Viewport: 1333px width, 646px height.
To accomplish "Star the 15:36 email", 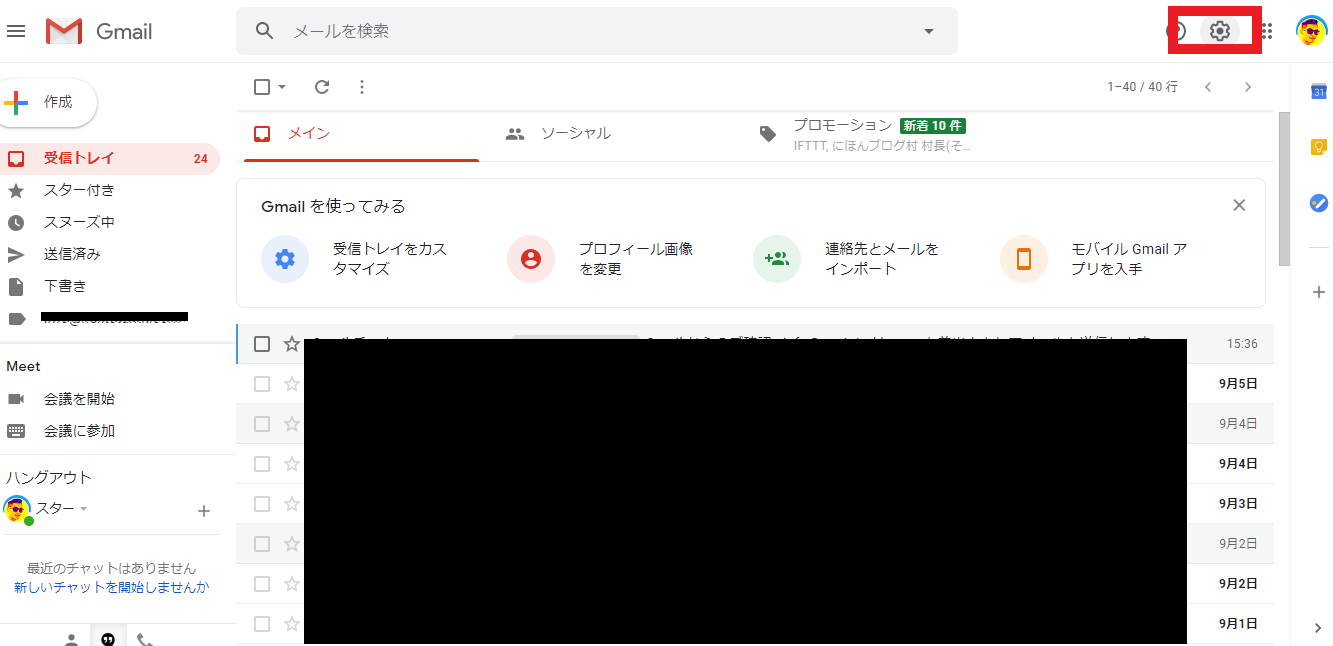I will (292, 344).
